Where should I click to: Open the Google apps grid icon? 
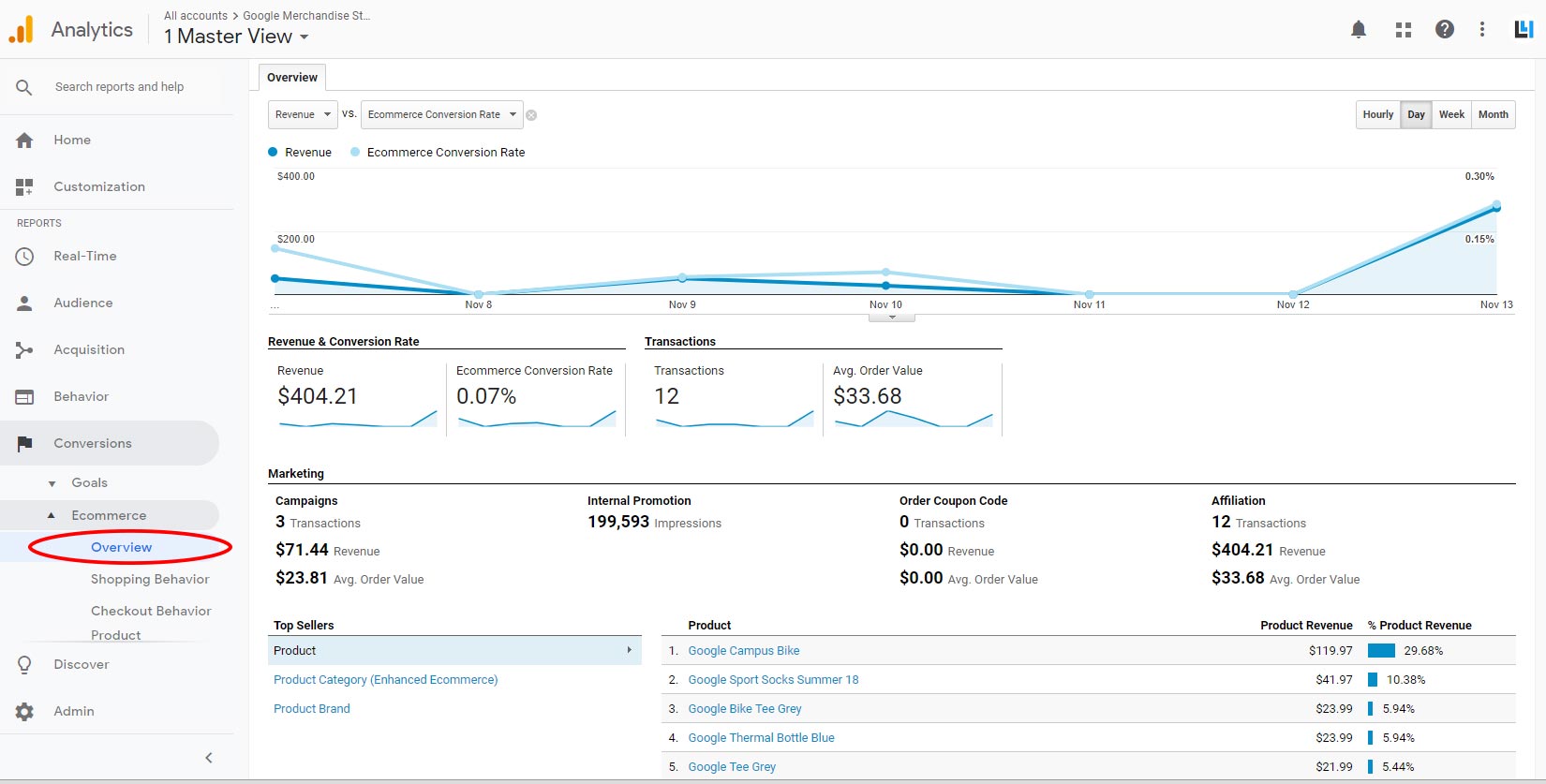tap(1403, 30)
